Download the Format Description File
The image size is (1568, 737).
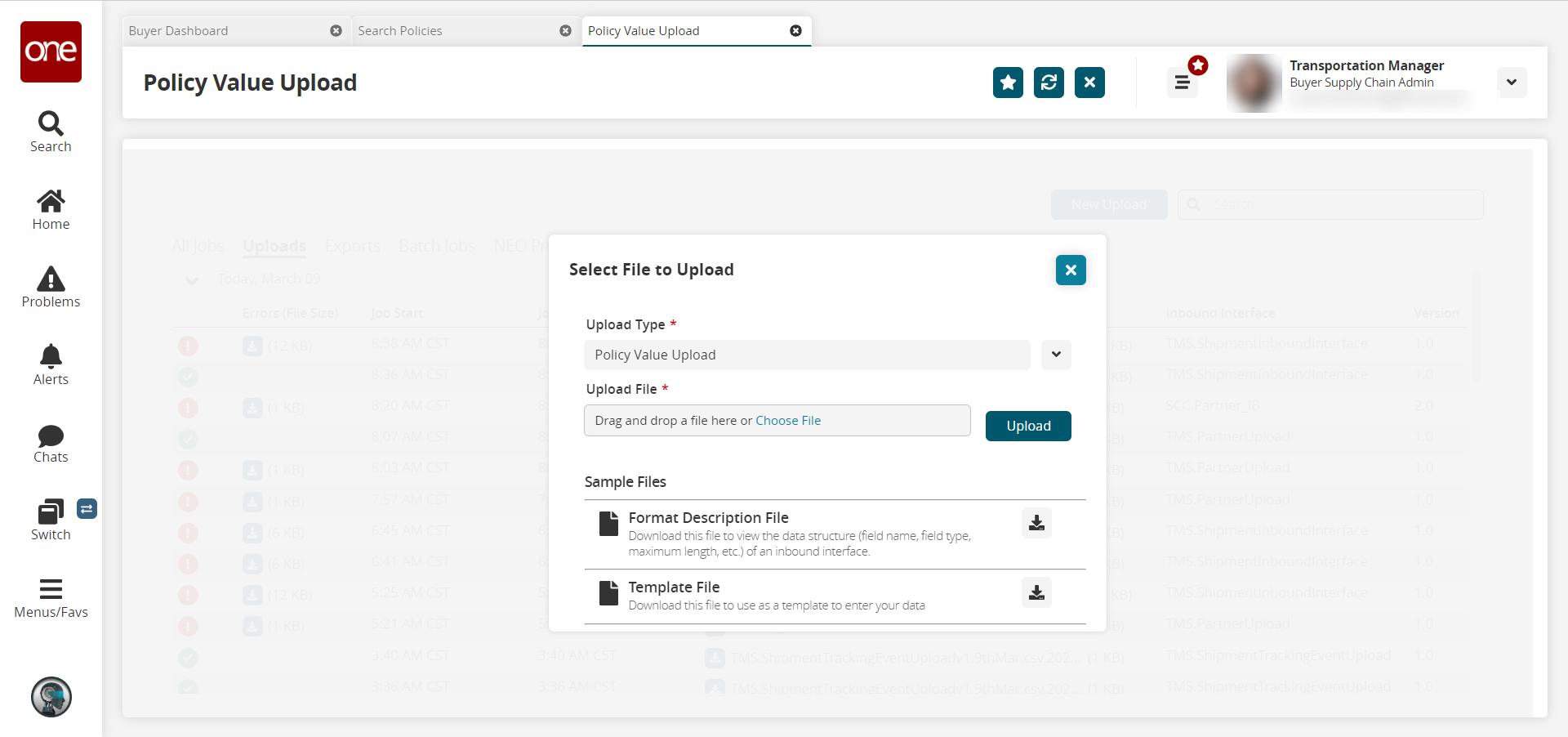(1036, 523)
